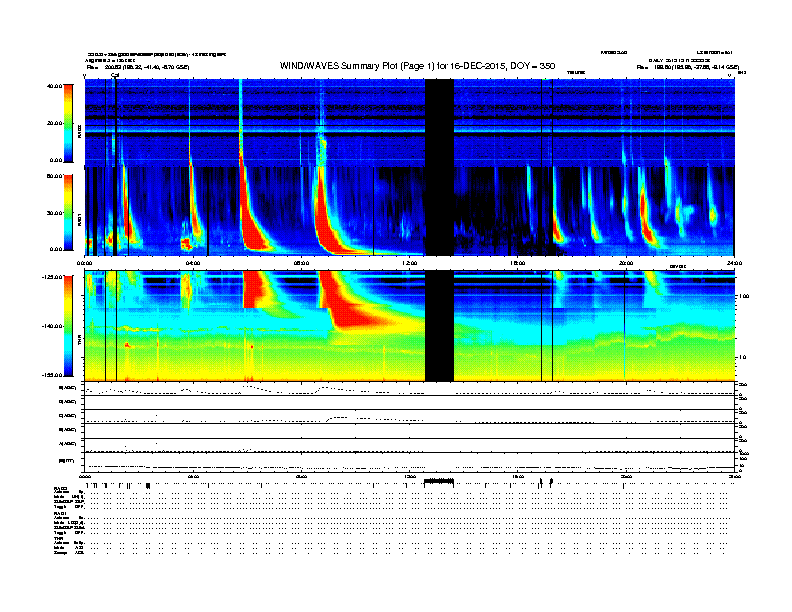Click the RAD1 intensity color bar

pyautogui.click(x=68, y=213)
